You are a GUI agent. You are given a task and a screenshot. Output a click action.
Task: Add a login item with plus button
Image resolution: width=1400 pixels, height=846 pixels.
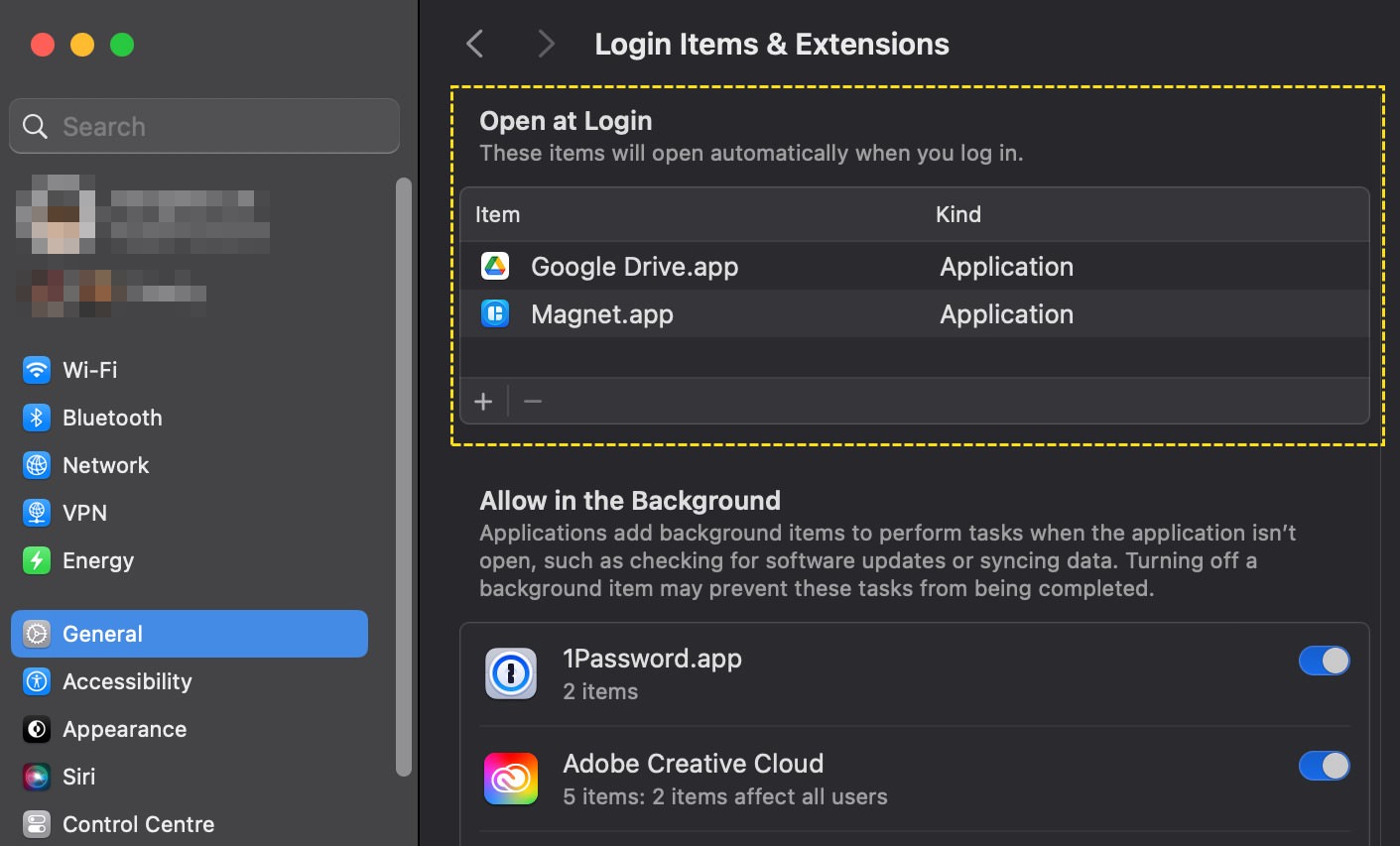coord(483,401)
